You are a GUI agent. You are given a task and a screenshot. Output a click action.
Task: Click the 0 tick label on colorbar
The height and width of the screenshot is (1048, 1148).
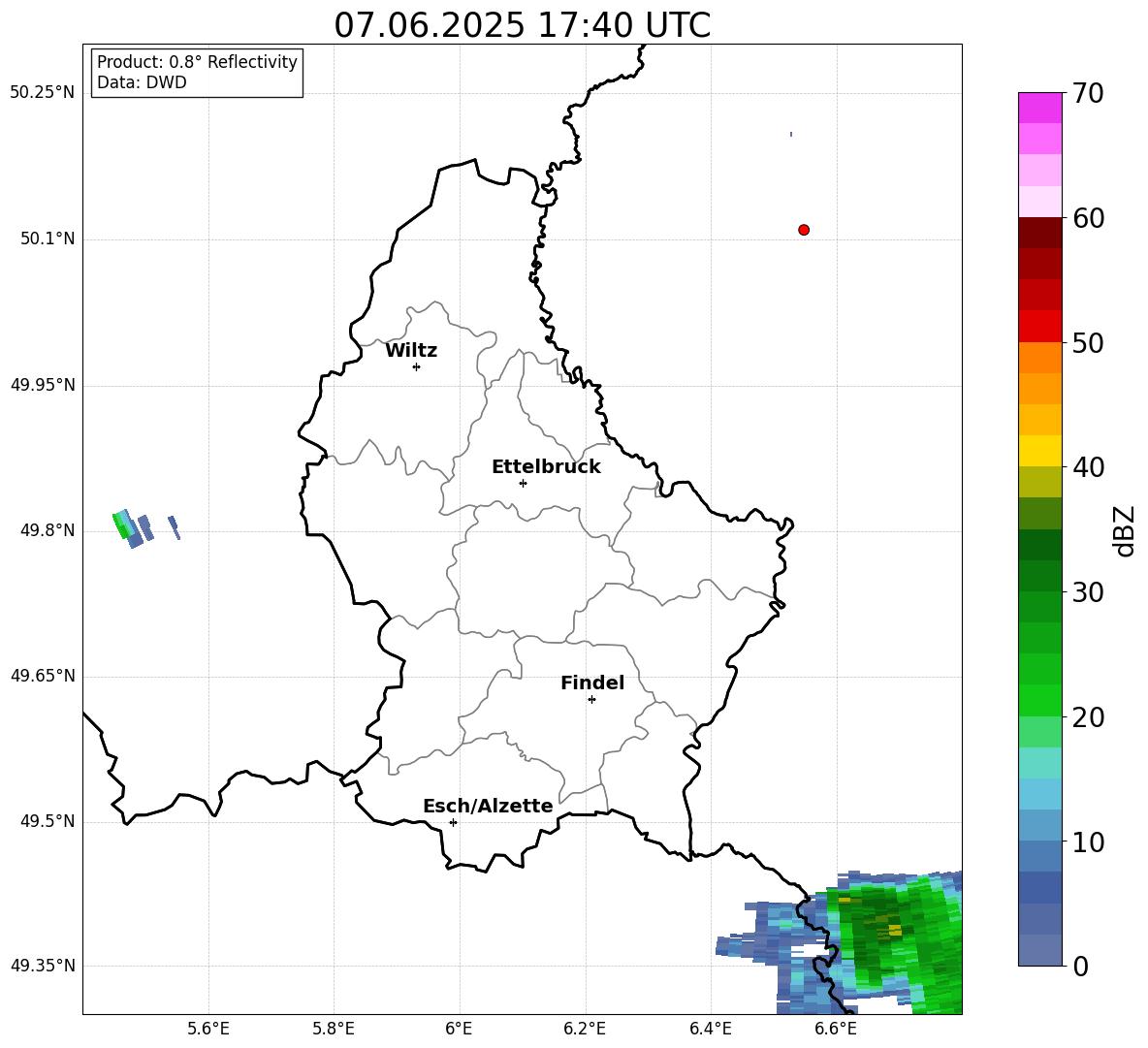point(1080,967)
